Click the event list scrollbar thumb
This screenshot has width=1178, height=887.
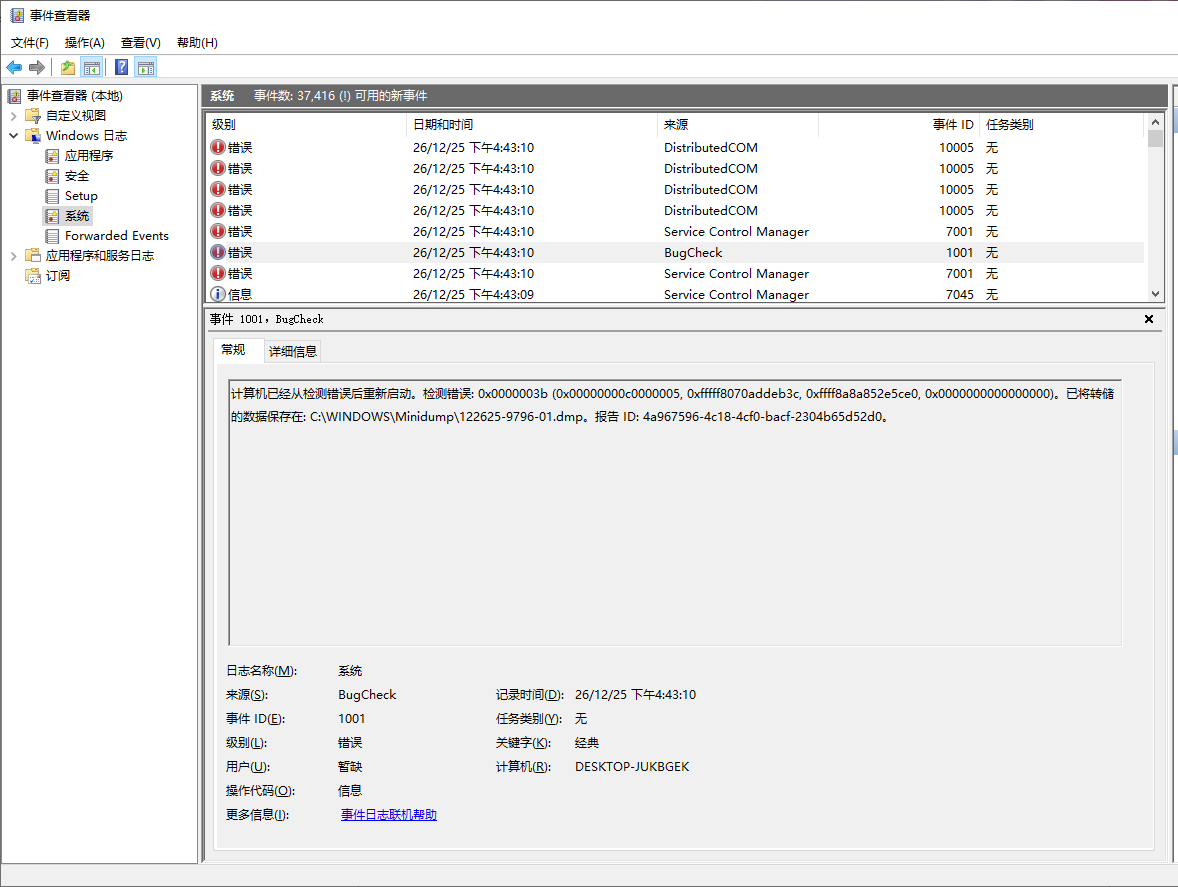point(1155,139)
